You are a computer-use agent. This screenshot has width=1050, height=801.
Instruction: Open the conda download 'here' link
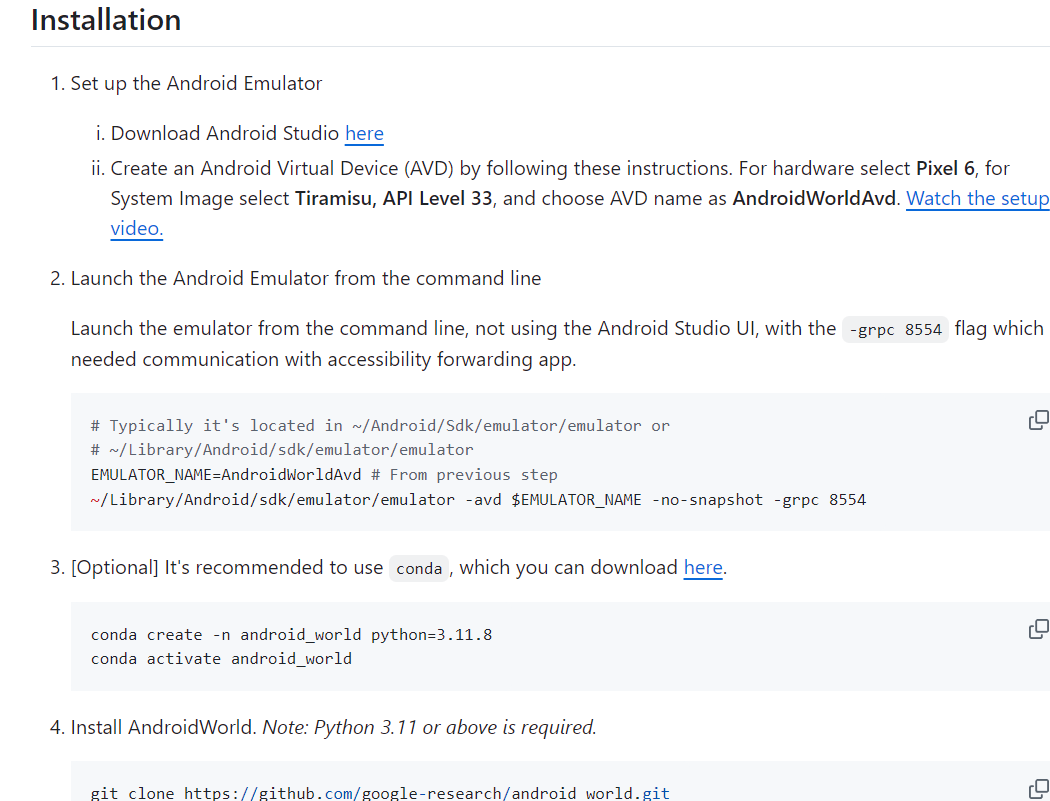point(703,567)
